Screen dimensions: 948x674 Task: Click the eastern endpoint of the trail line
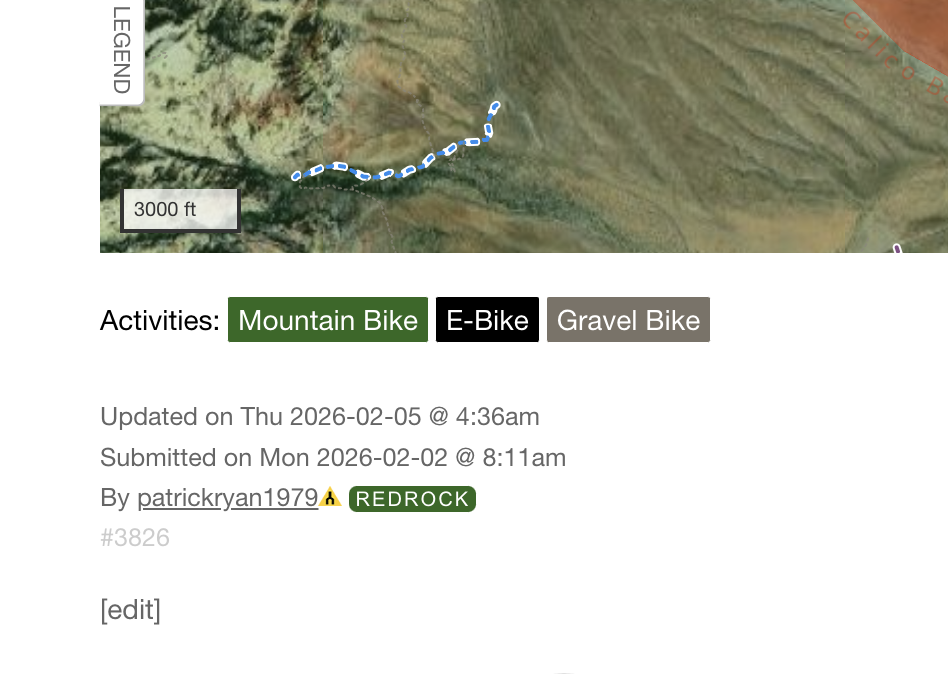coord(495,107)
